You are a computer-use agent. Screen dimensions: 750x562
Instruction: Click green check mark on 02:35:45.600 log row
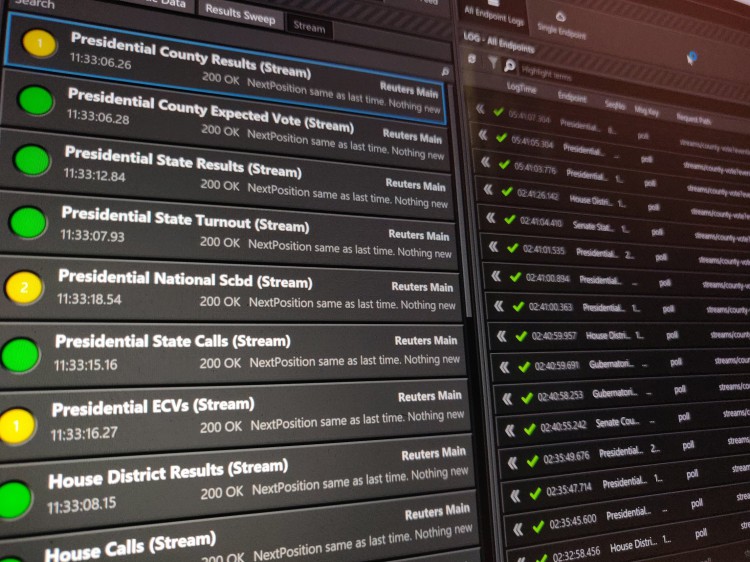[x=539, y=527]
